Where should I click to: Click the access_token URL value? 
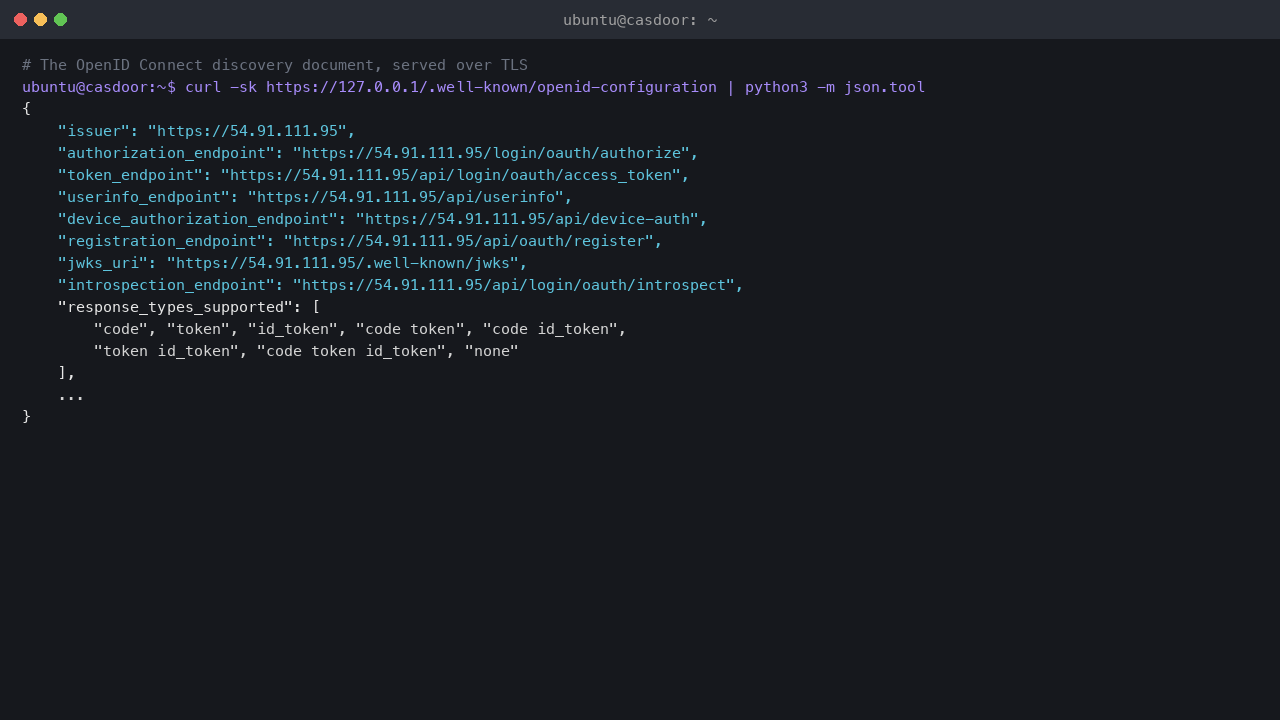tap(450, 175)
